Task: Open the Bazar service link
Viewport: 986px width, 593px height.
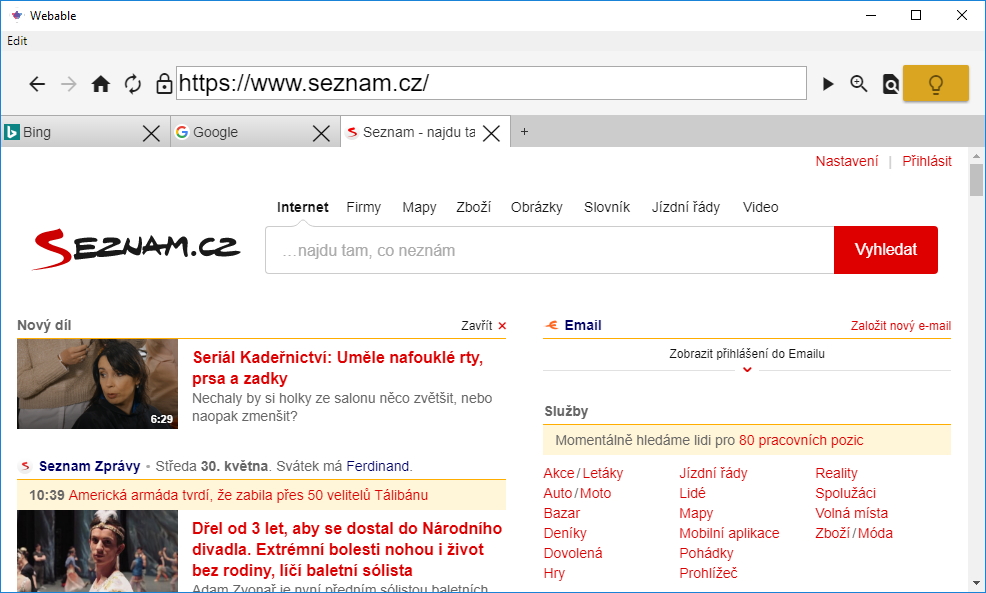Action: (562, 513)
